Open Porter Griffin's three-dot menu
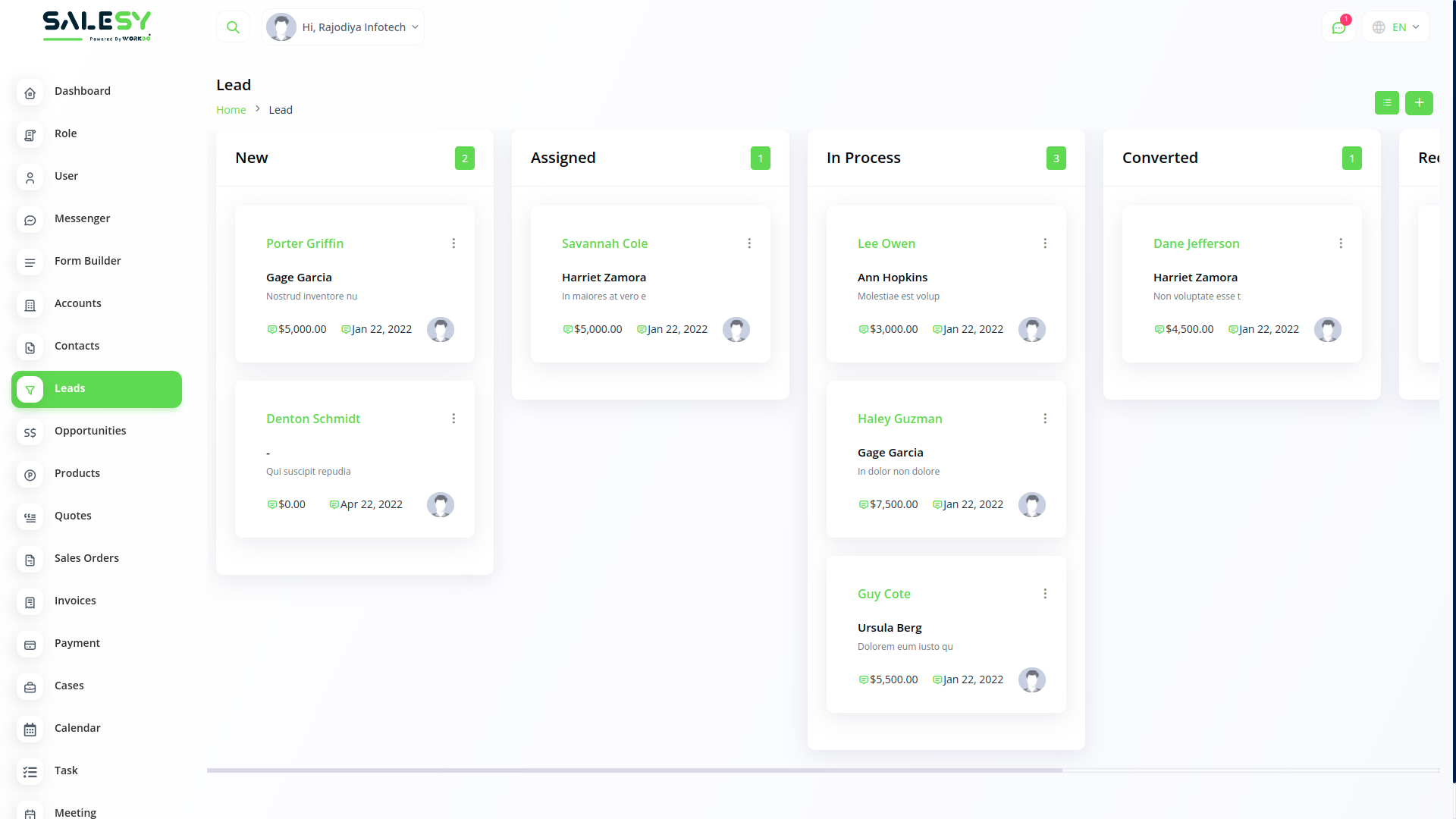 [x=453, y=243]
